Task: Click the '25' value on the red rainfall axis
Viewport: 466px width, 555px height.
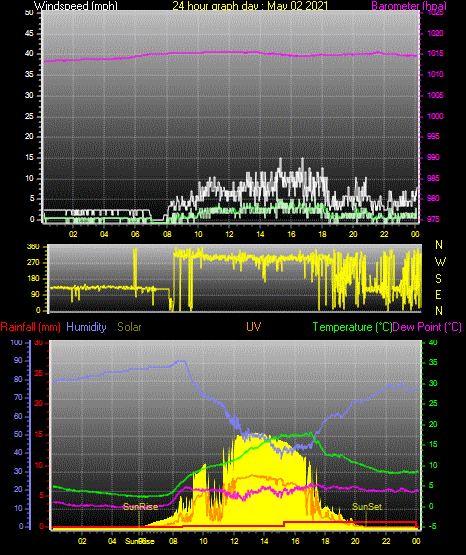Action: [39, 373]
